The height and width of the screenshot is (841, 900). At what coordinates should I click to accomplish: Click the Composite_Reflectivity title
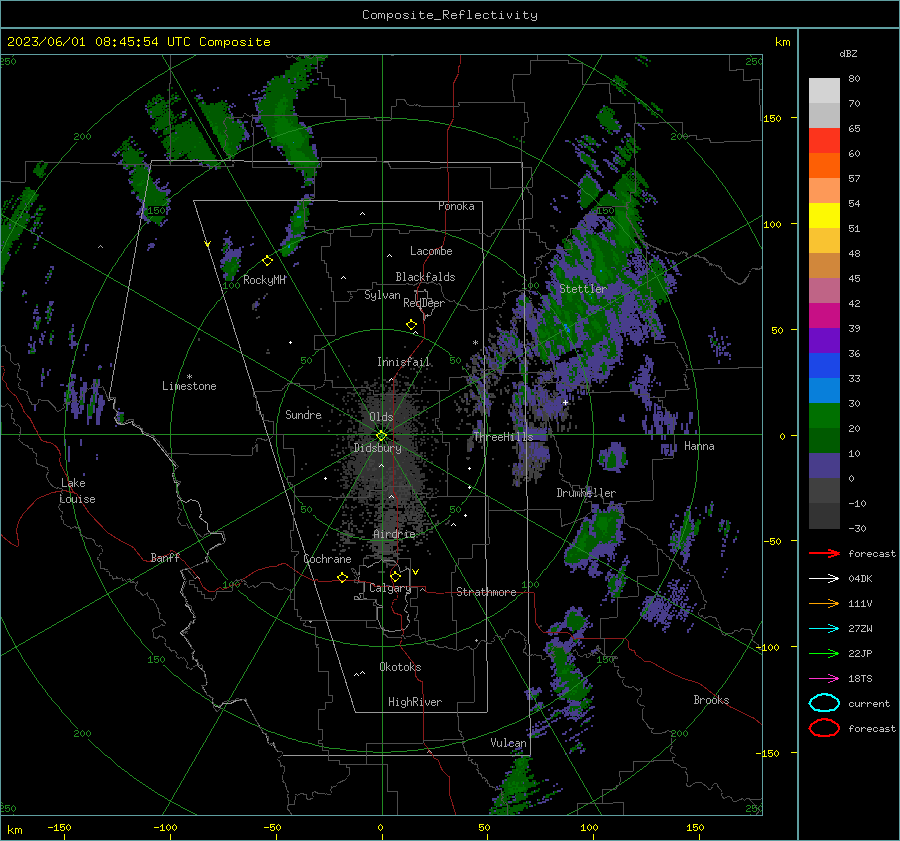point(449,15)
